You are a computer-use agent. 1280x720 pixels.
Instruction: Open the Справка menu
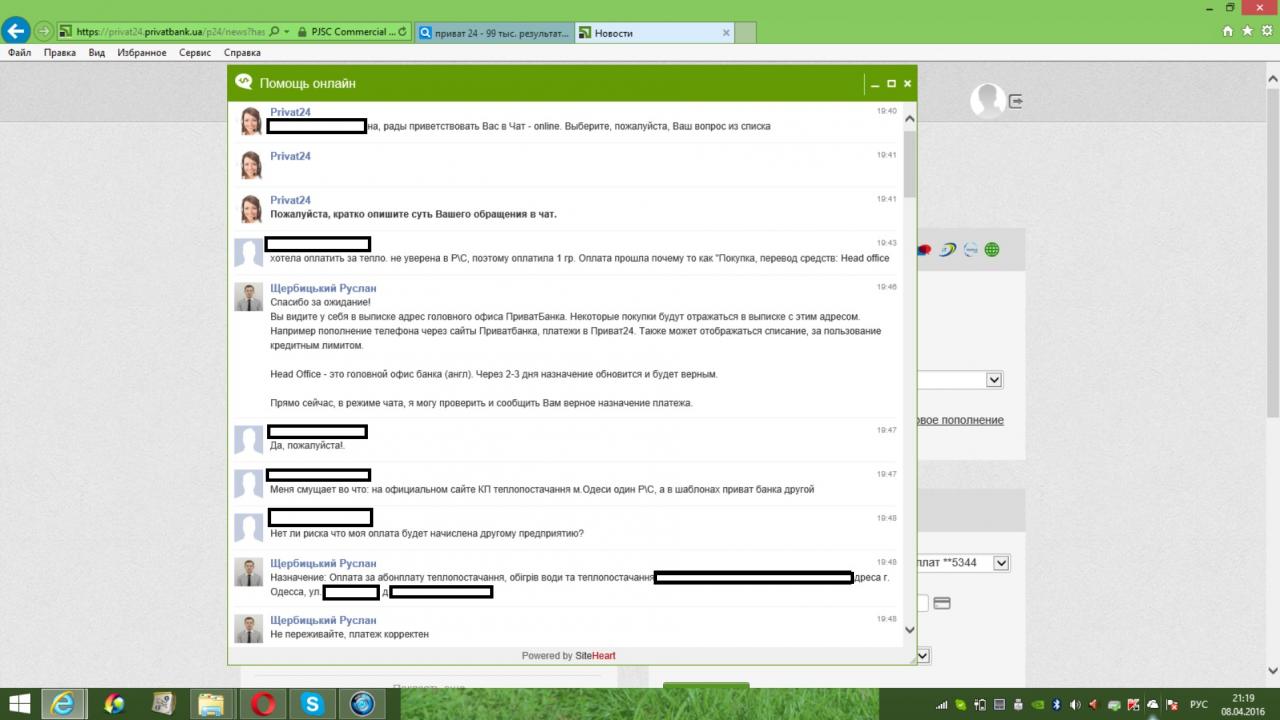tap(242, 53)
